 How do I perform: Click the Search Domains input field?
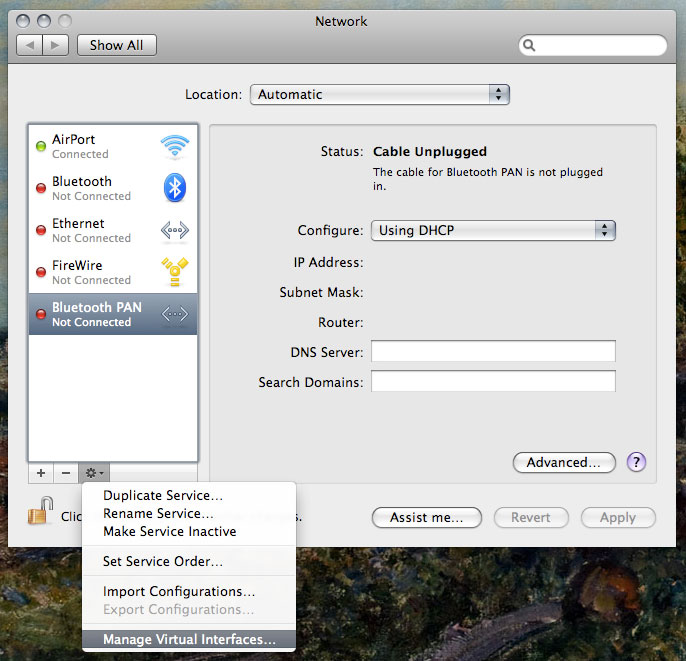pyautogui.click(x=493, y=381)
